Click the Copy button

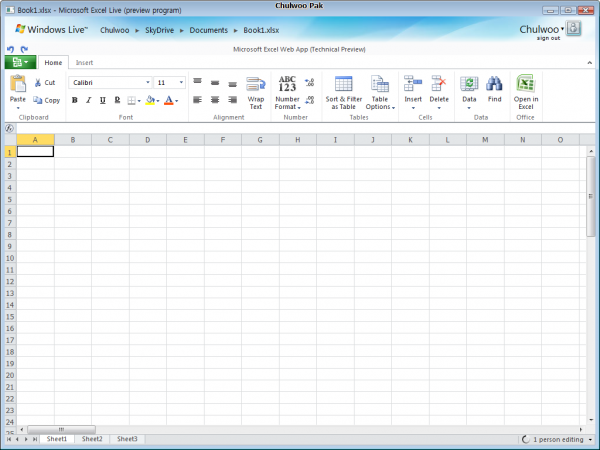click(46, 100)
